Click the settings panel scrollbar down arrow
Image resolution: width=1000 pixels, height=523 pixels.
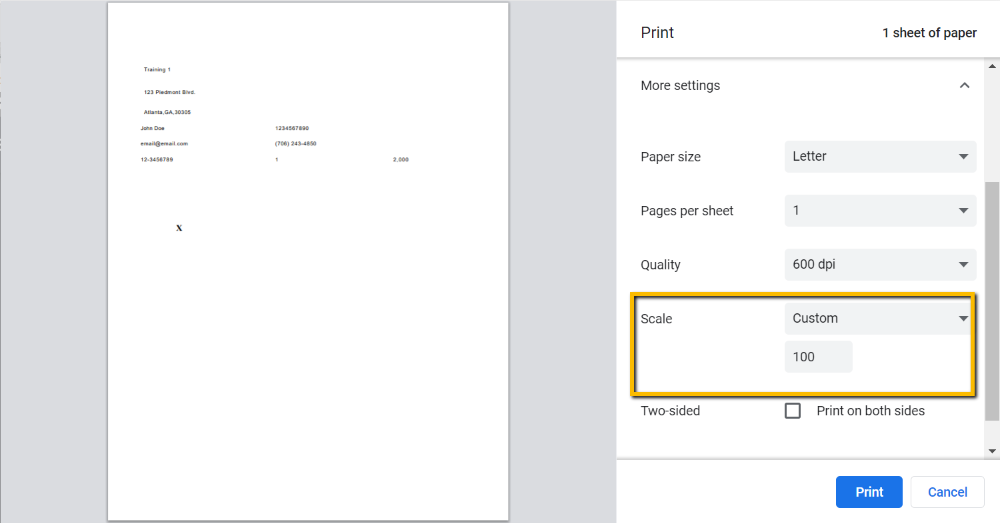coord(992,452)
